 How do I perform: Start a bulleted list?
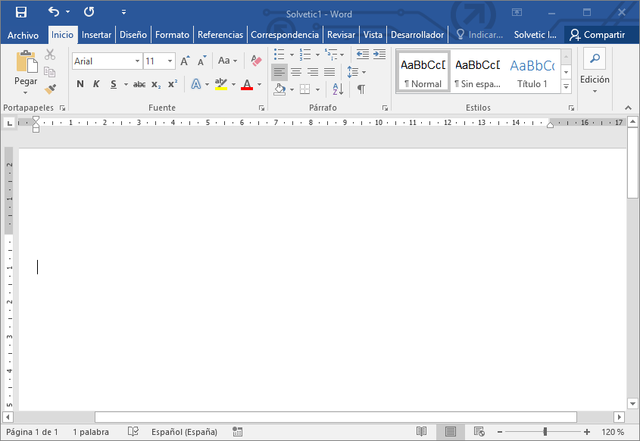[279, 54]
